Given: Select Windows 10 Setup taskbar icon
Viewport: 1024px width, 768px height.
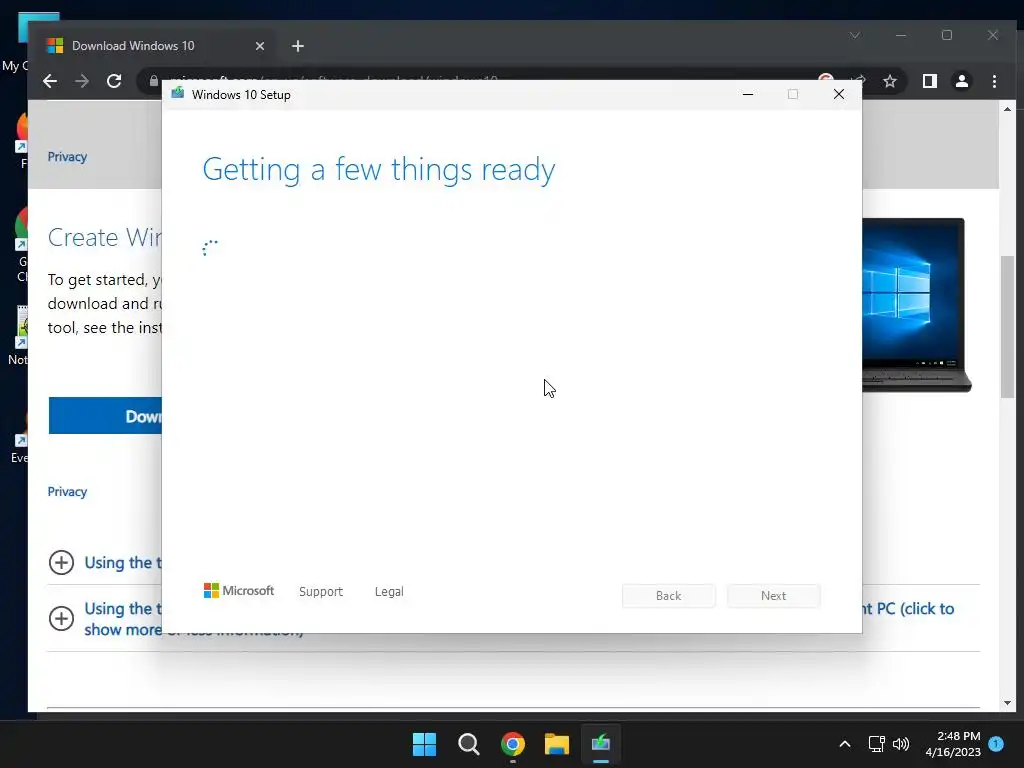Looking at the screenshot, I should [x=601, y=744].
